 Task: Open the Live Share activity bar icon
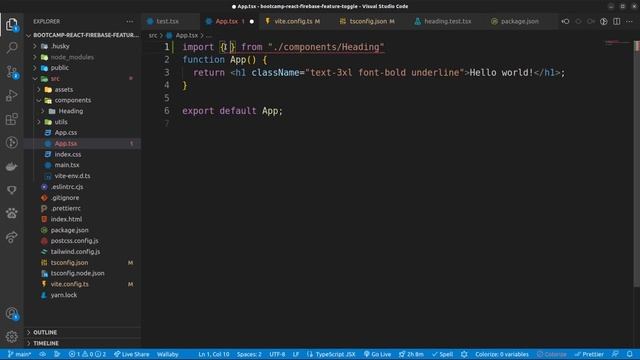(x=12, y=237)
